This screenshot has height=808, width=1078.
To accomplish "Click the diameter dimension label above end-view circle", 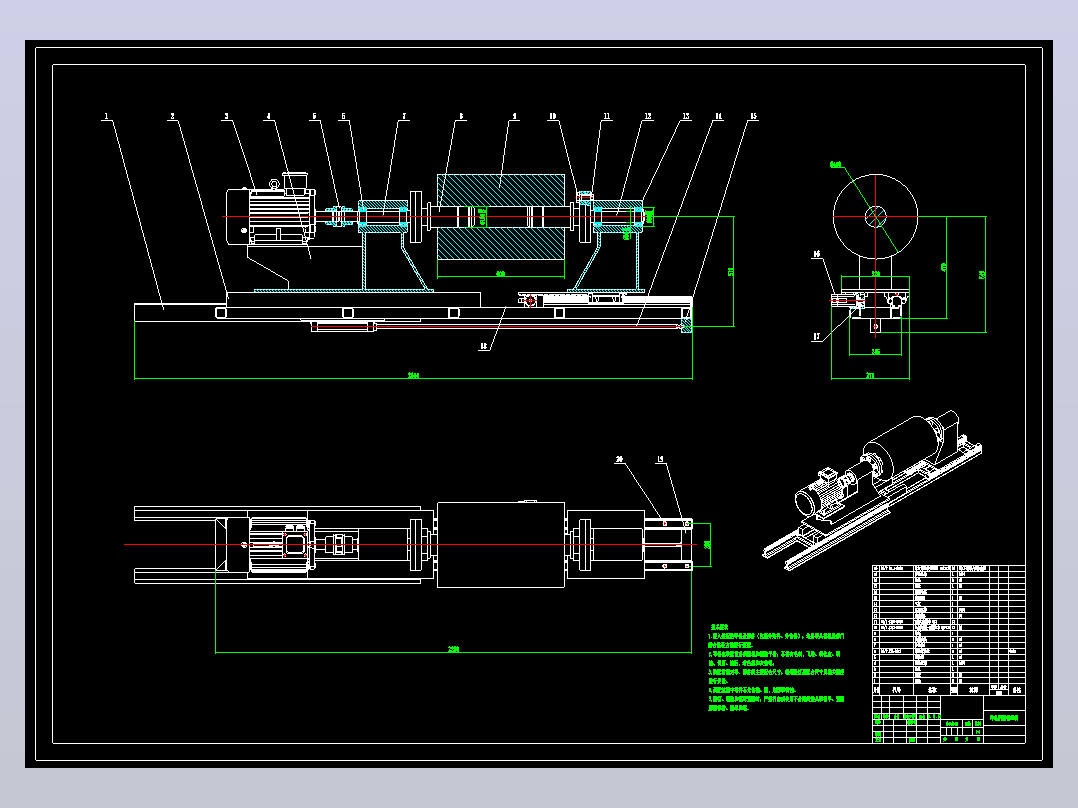I will [x=835, y=164].
